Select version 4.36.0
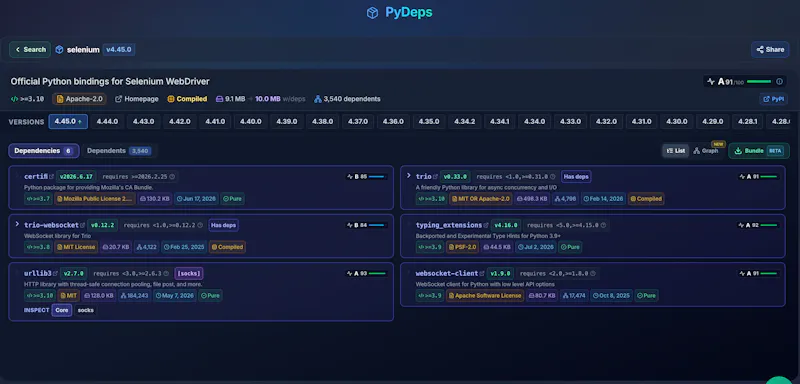 (x=393, y=121)
